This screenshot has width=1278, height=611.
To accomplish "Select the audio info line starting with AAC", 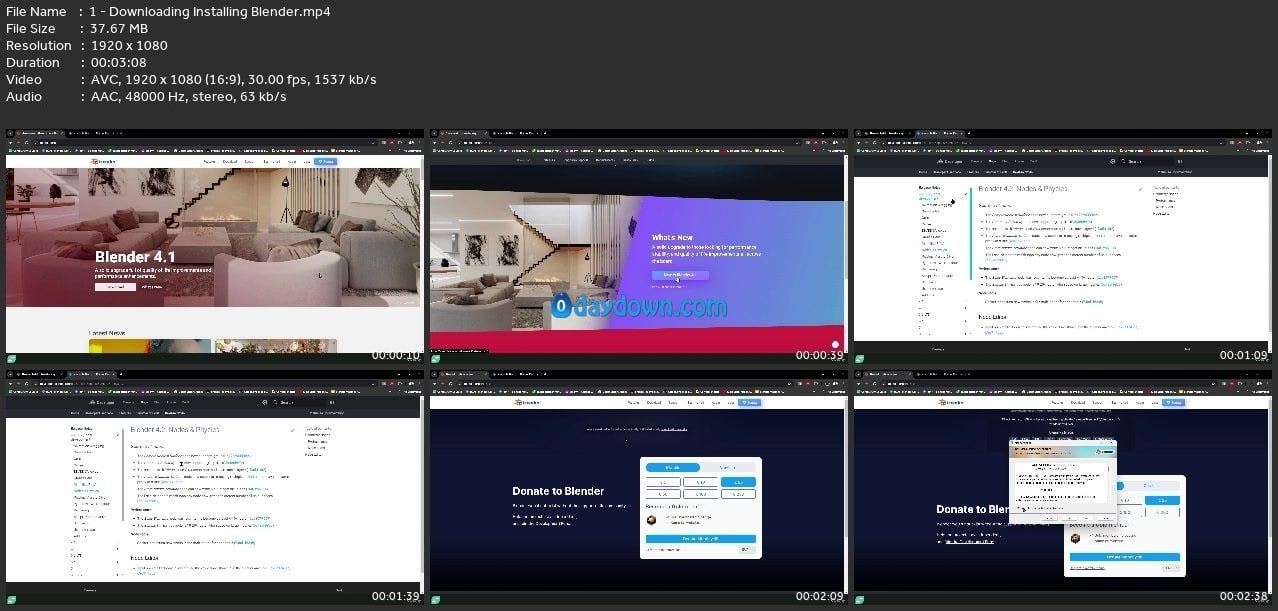I will click(x=187, y=97).
